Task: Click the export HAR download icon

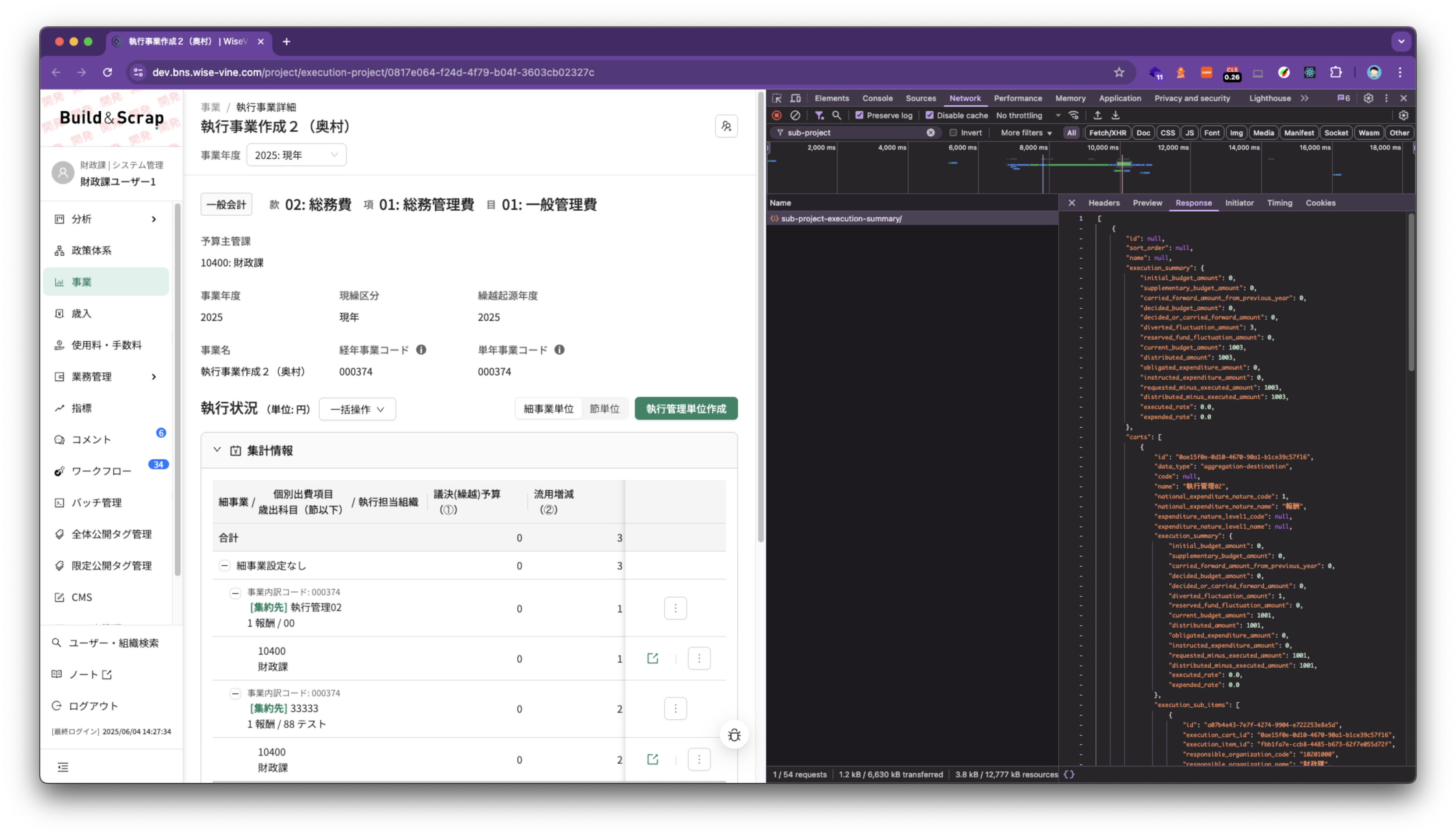Action: 1116,115
